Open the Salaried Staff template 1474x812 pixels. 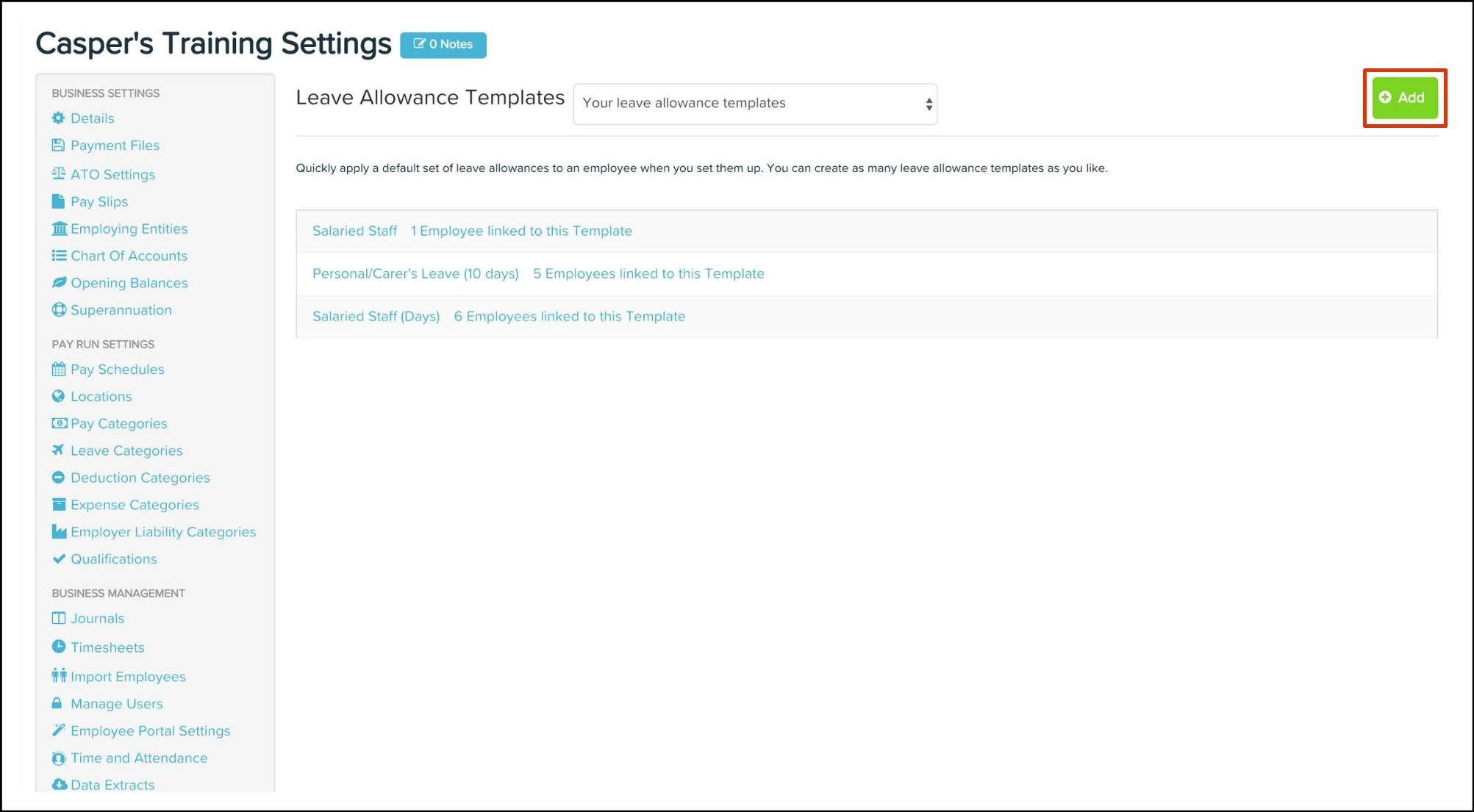[x=354, y=231]
